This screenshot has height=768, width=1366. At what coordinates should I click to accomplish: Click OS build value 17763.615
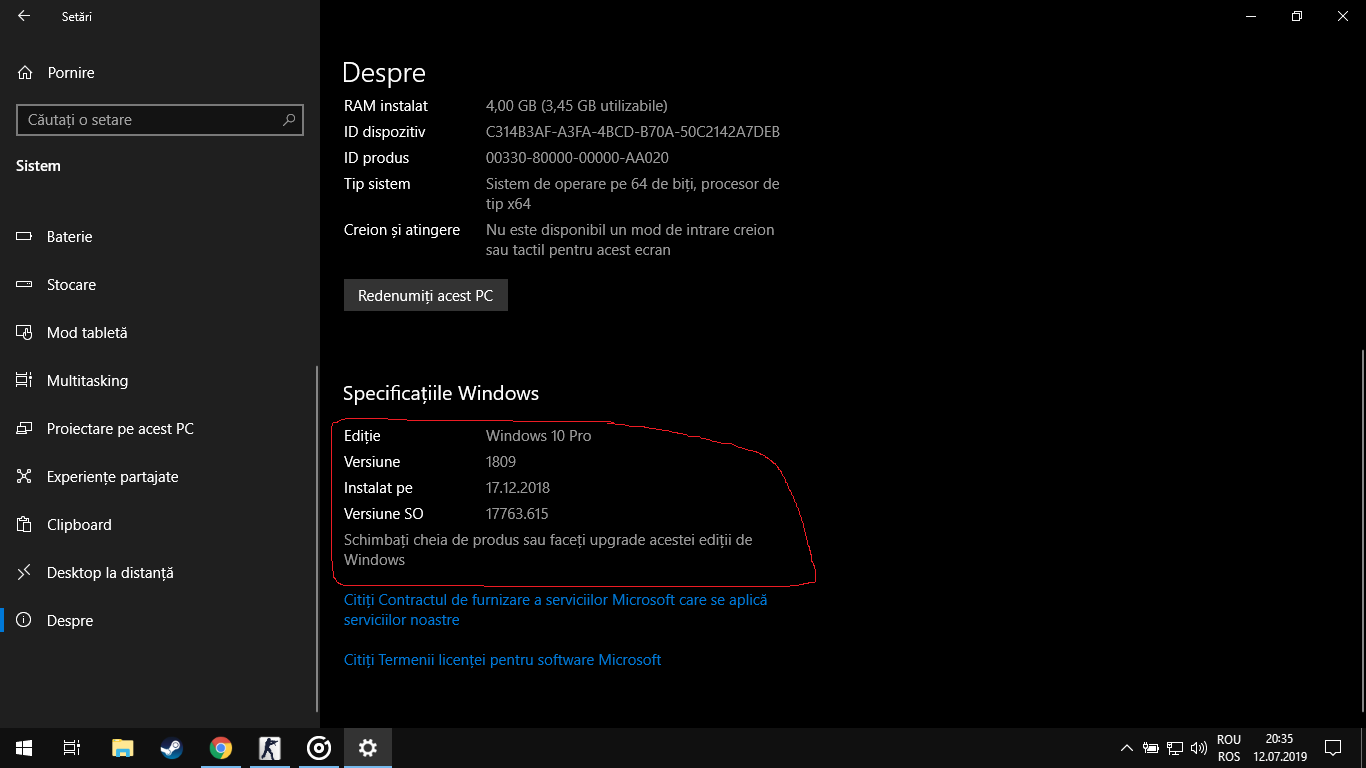point(517,514)
